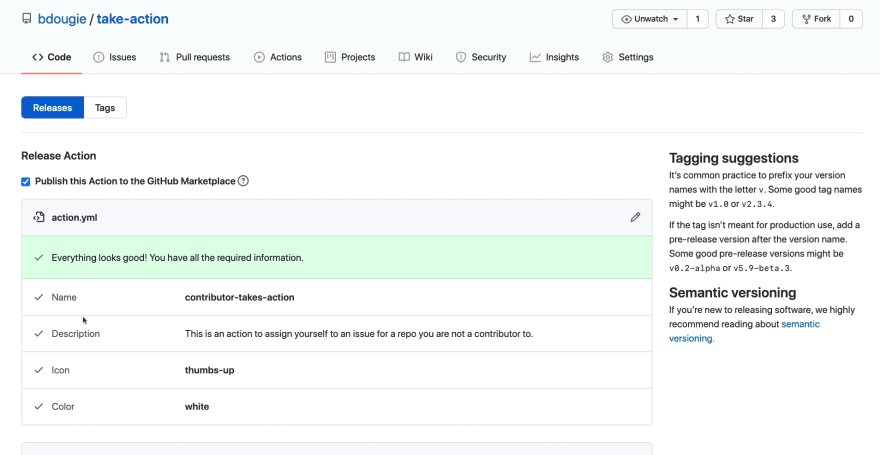Toggle Publish this Action to Marketplace checkbox
This screenshot has width=880, height=455.
coord(25,181)
